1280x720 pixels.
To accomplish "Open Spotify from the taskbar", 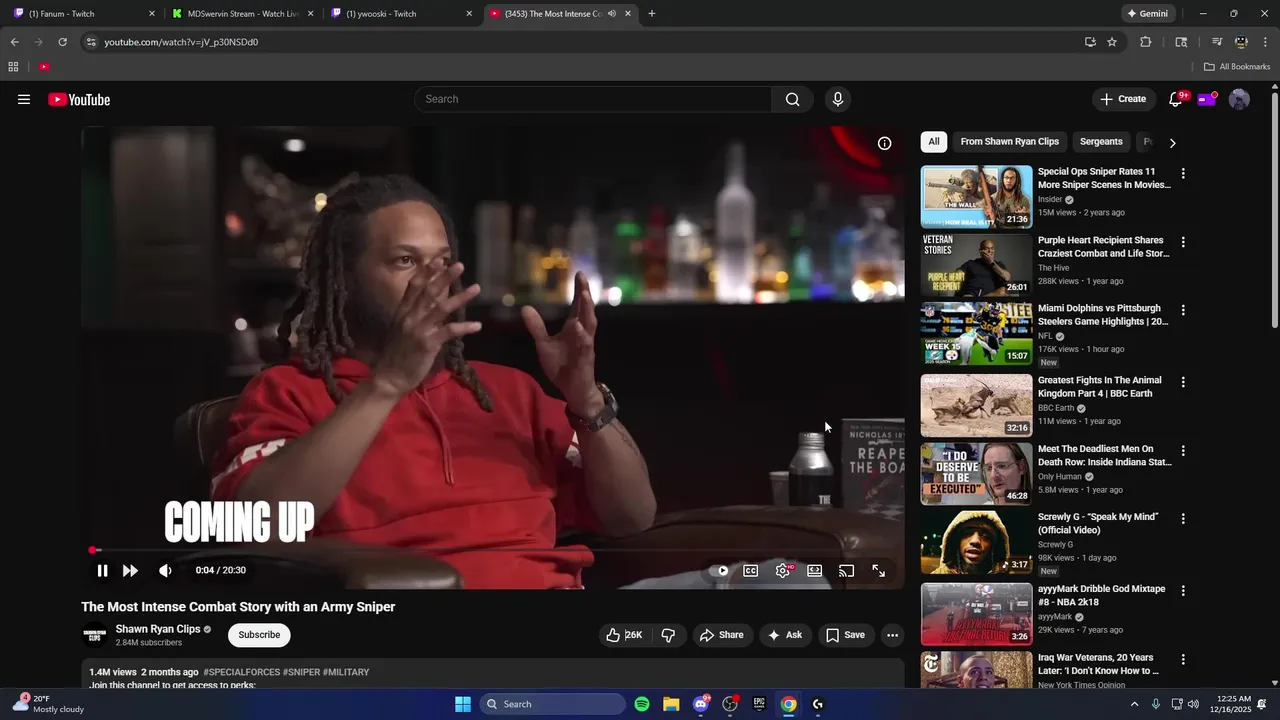I will pos(642,704).
